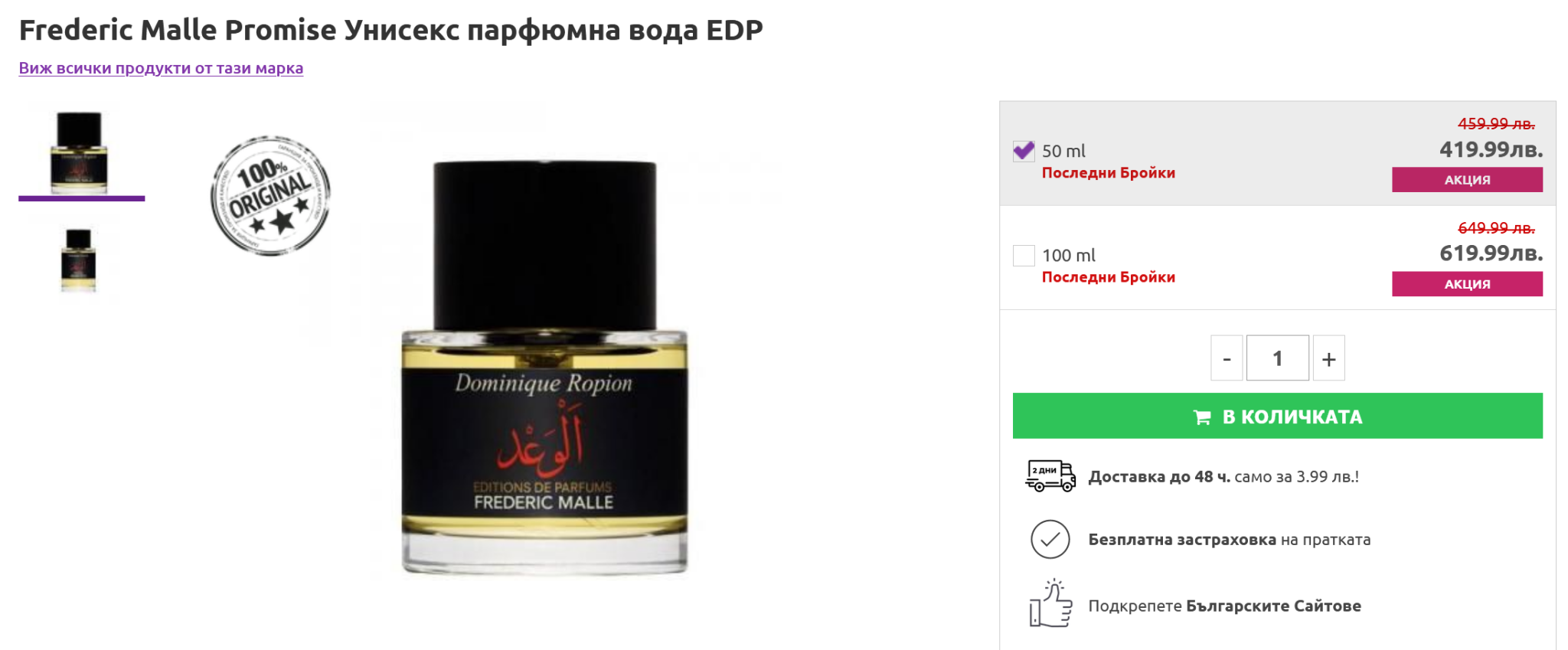Add product with В КОЛИЧКАТА button
The width and height of the screenshot is (1568, 650).
coord(1278,416)
